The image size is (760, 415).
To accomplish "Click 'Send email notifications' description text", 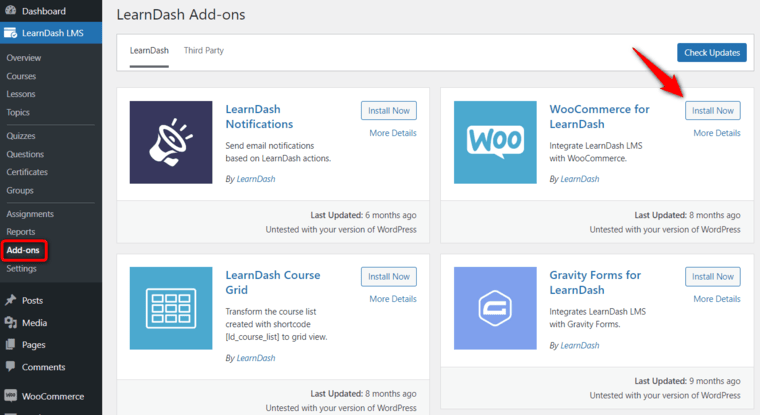I will pyautogui.click(x=278, y=152).
